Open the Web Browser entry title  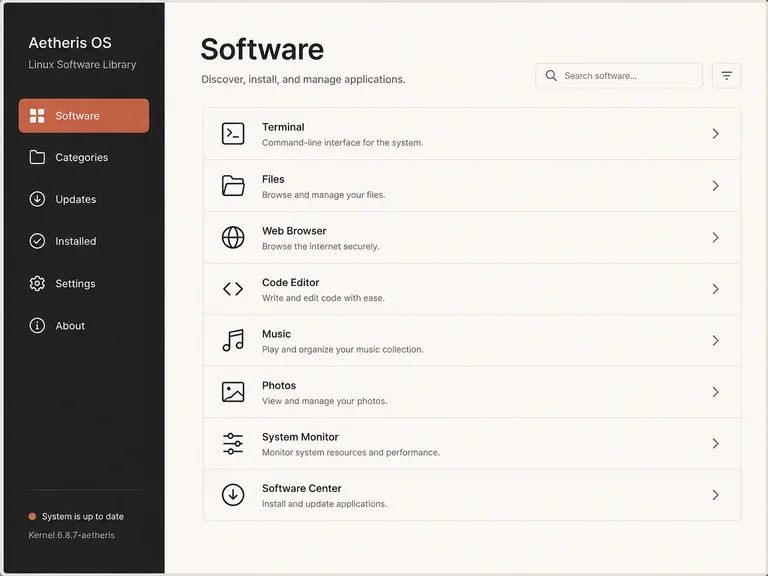pyautogui.click(x=294, y=231)
